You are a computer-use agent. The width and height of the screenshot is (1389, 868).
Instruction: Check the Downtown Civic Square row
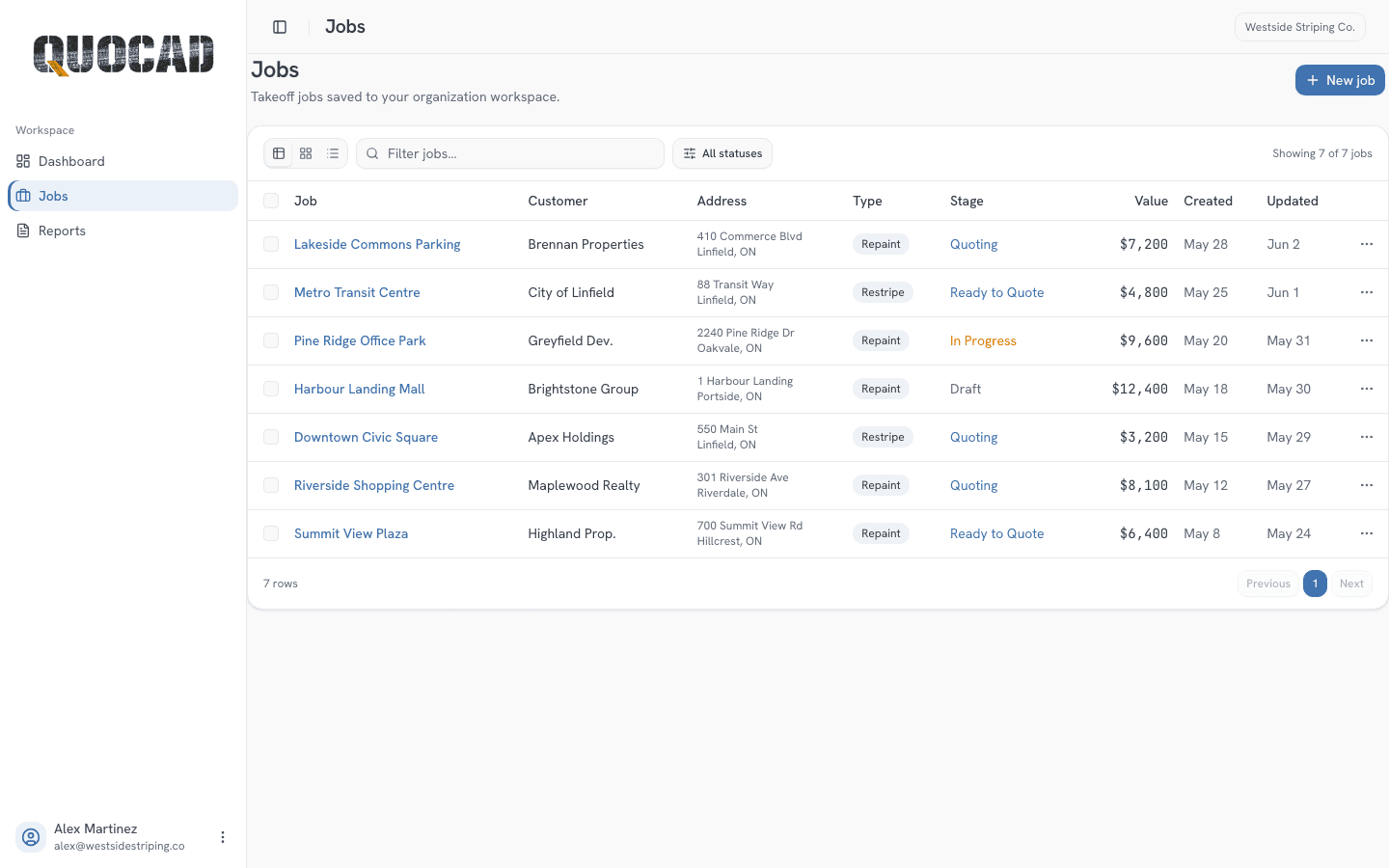(x=271, y=437)
